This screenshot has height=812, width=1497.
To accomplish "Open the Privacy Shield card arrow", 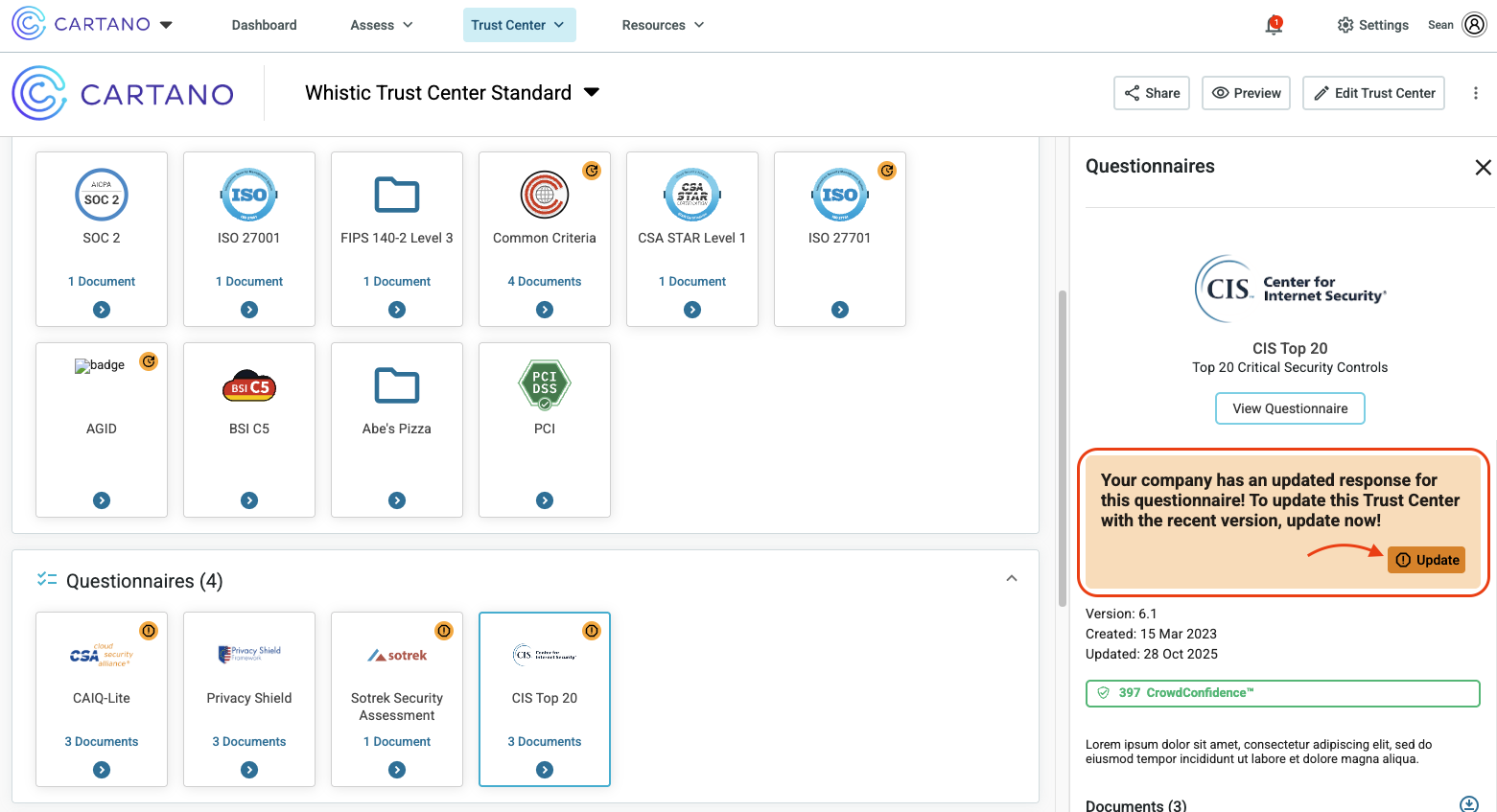I will click(x=249, y=770).
